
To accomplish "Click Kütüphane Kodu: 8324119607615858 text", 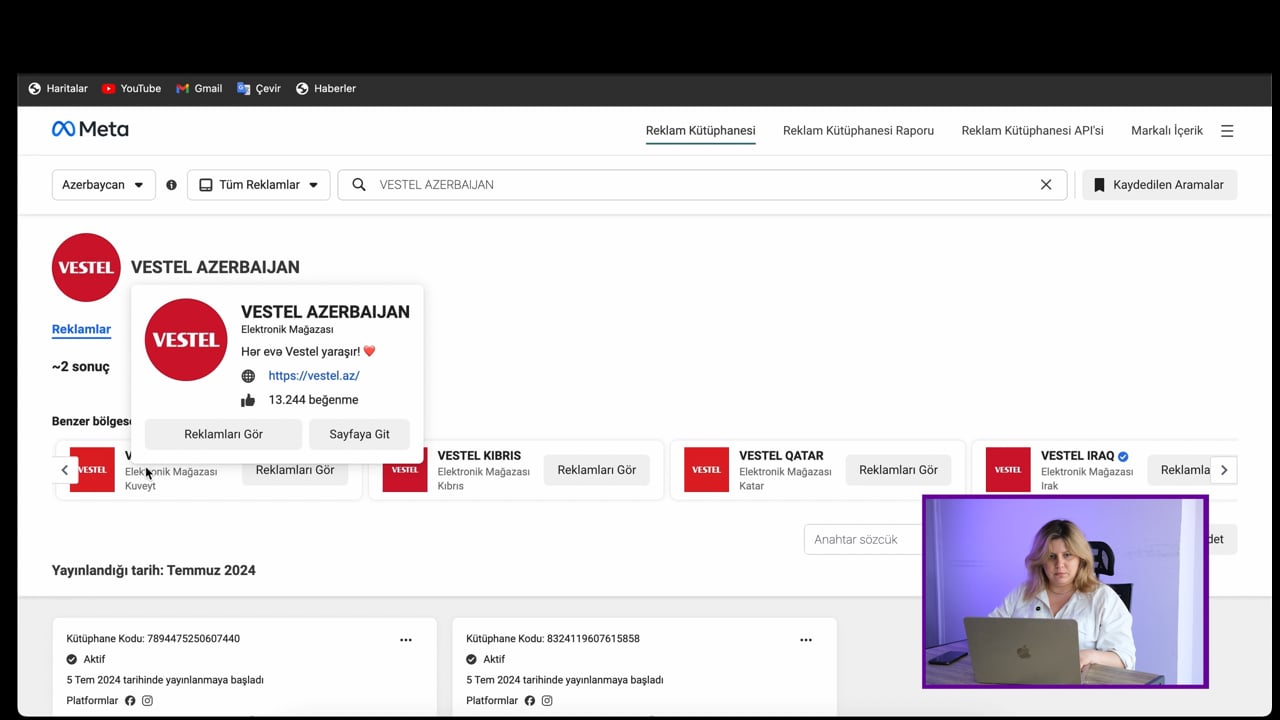I will (x=553, y=639).
